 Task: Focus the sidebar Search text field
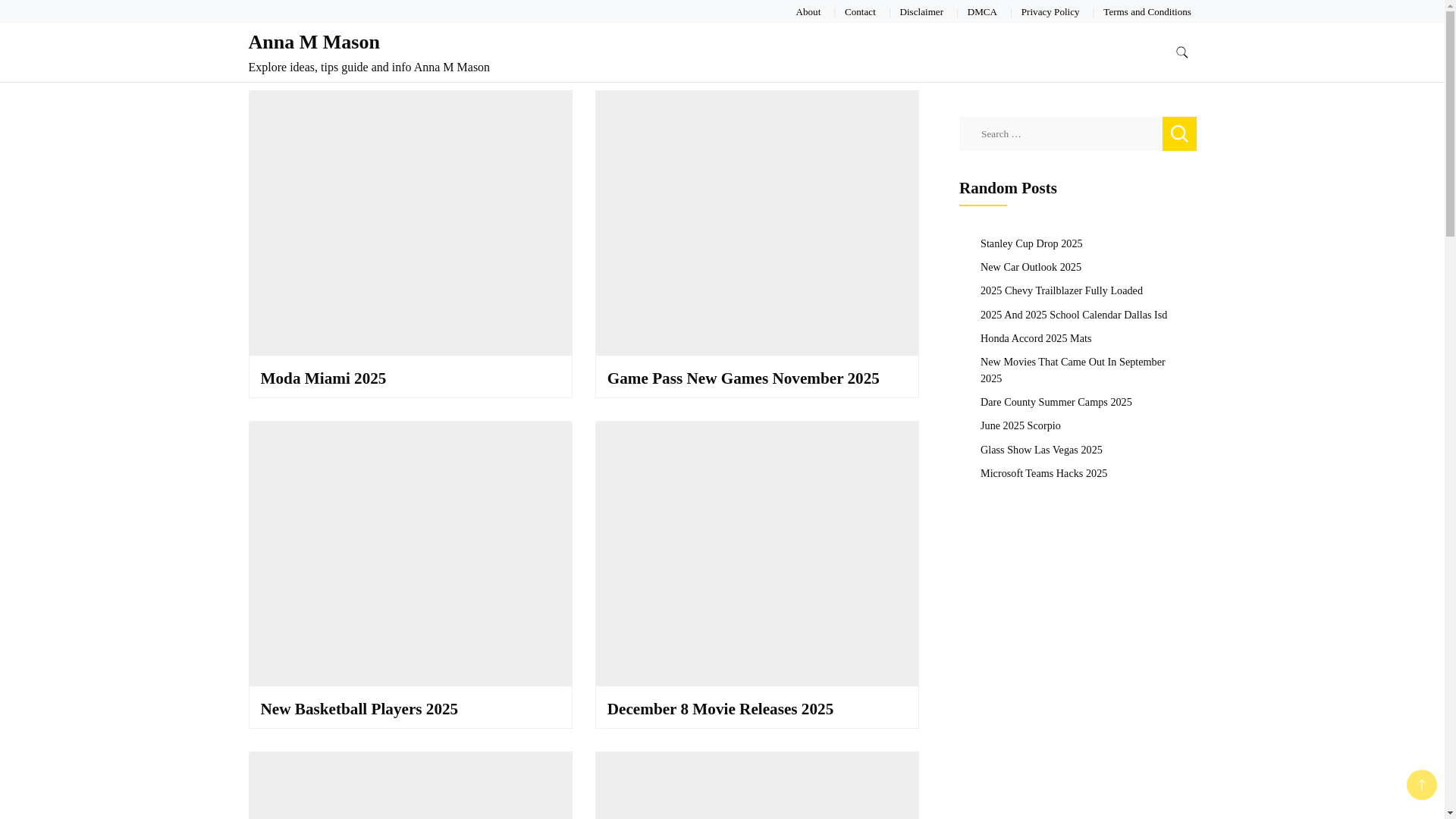click(x=1060, y=133)
